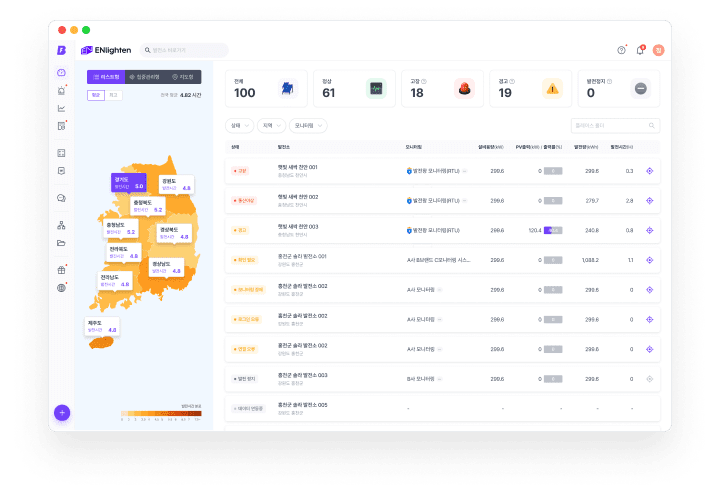This screenshot has width=720, height=492.
Task: Click the purple plus button in sidebar
Action: 61,412
